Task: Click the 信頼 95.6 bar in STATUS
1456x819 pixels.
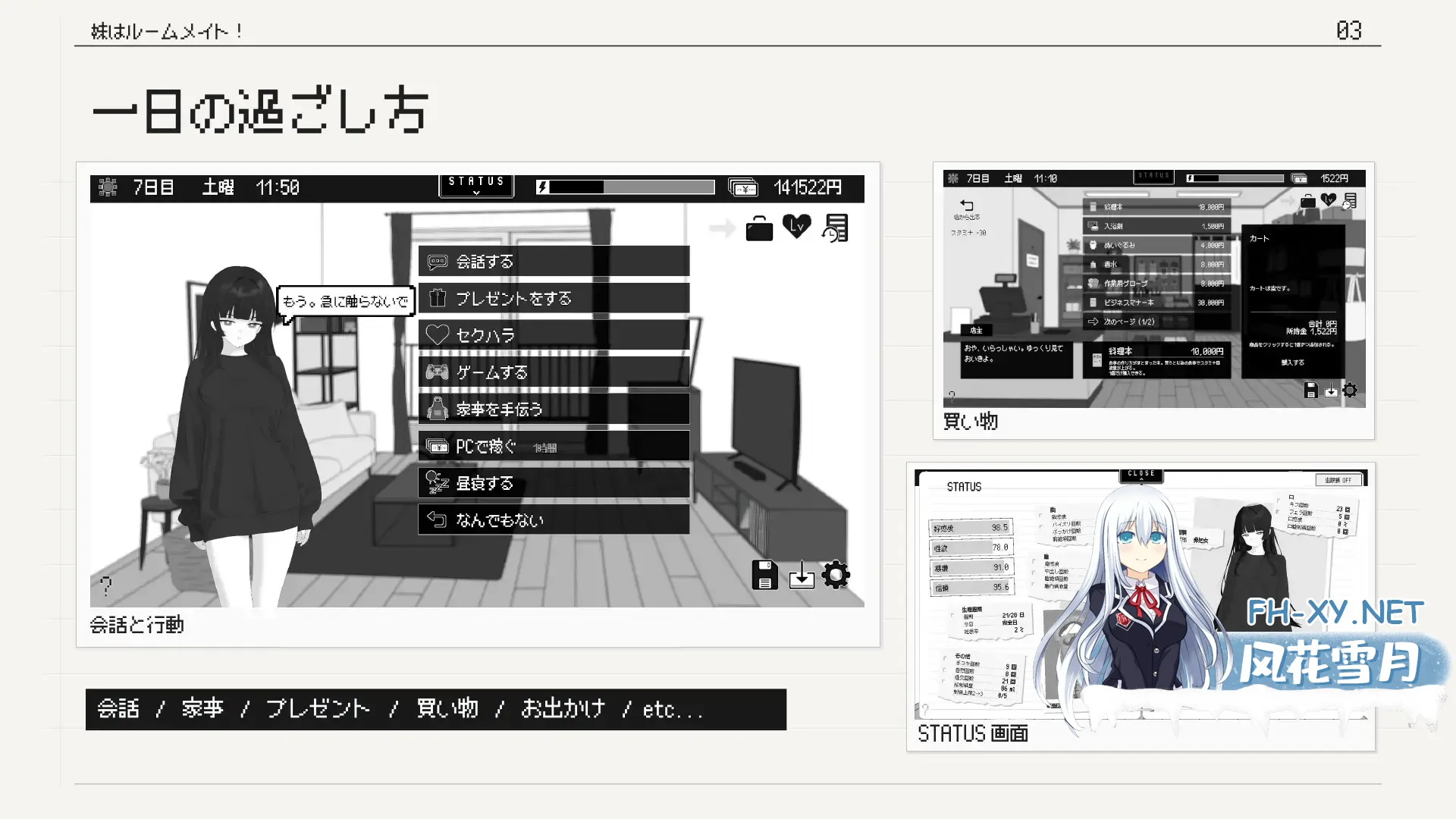Action: 971,587
